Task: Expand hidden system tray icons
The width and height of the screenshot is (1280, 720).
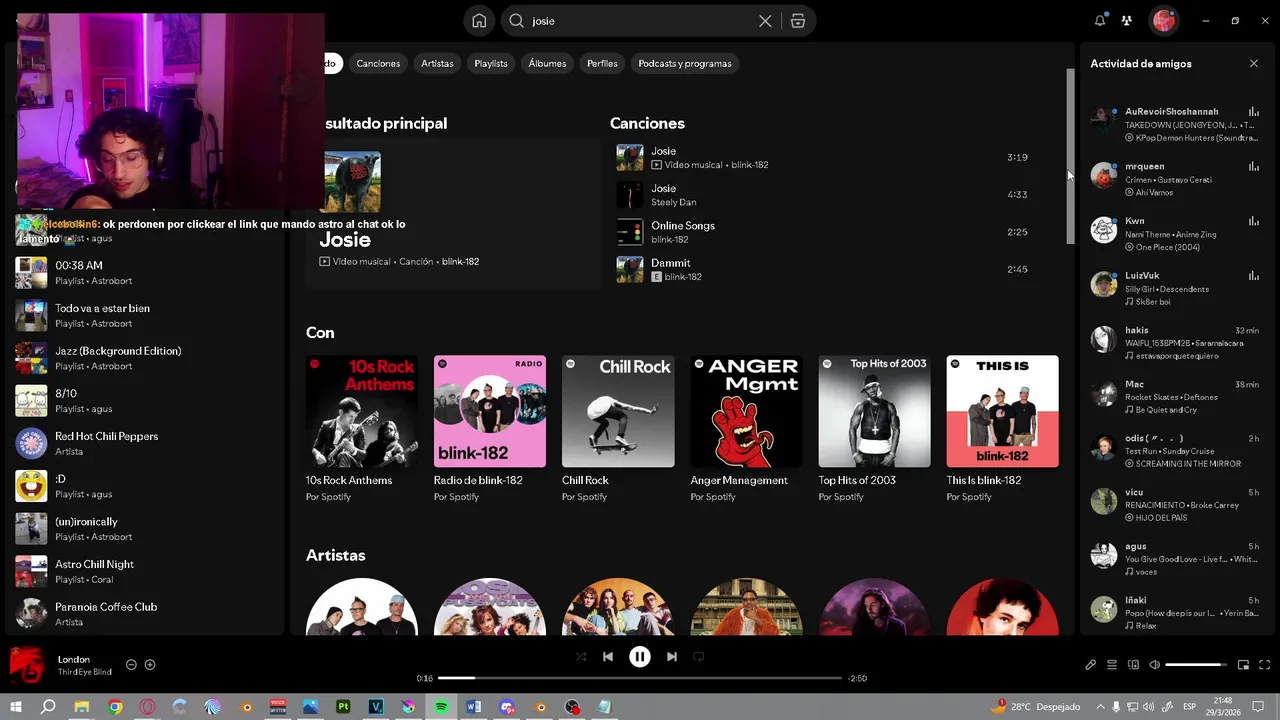Action: pos(1100,707)
